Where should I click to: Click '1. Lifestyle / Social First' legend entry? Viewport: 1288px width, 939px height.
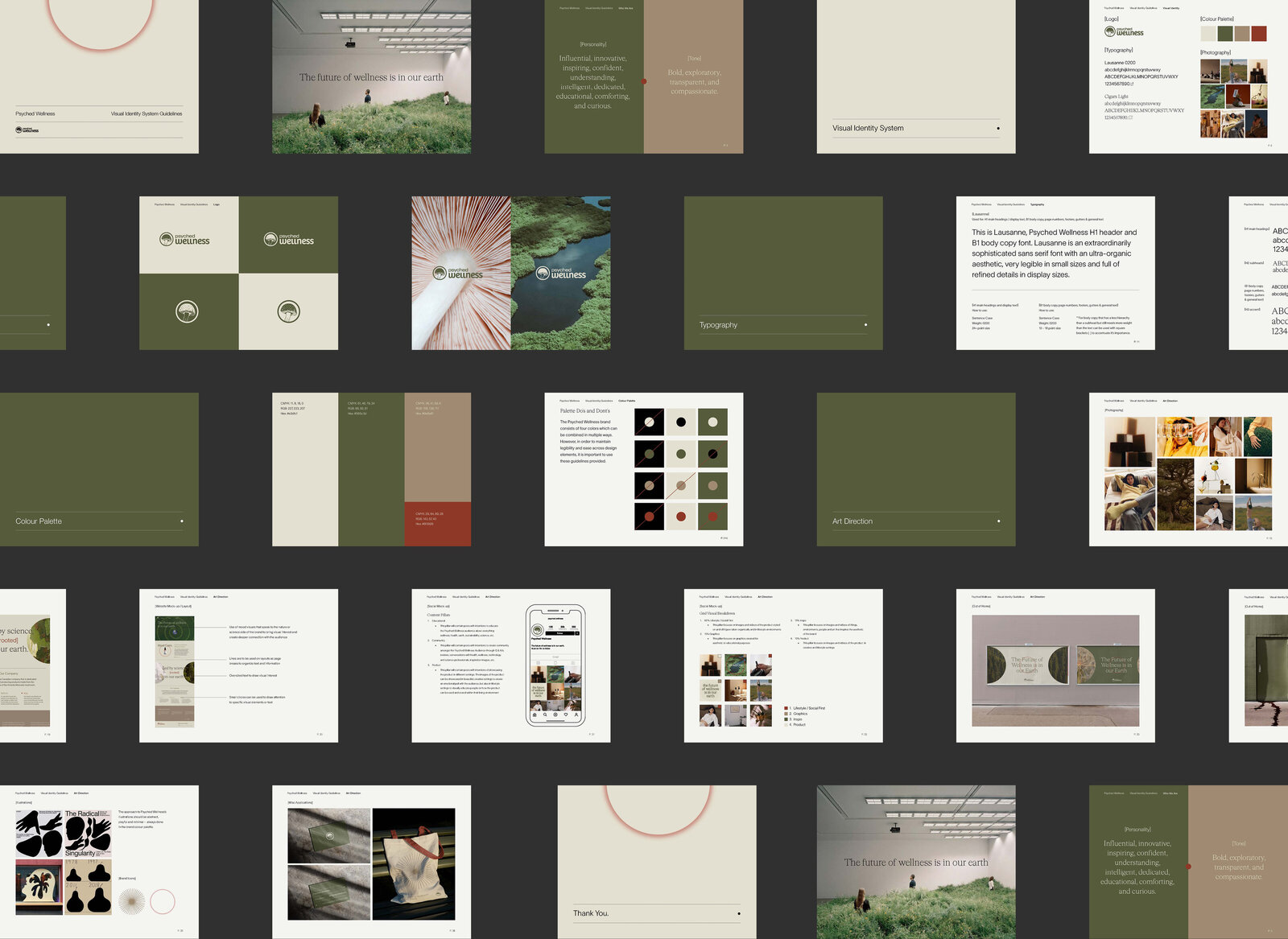coord(805,708)
